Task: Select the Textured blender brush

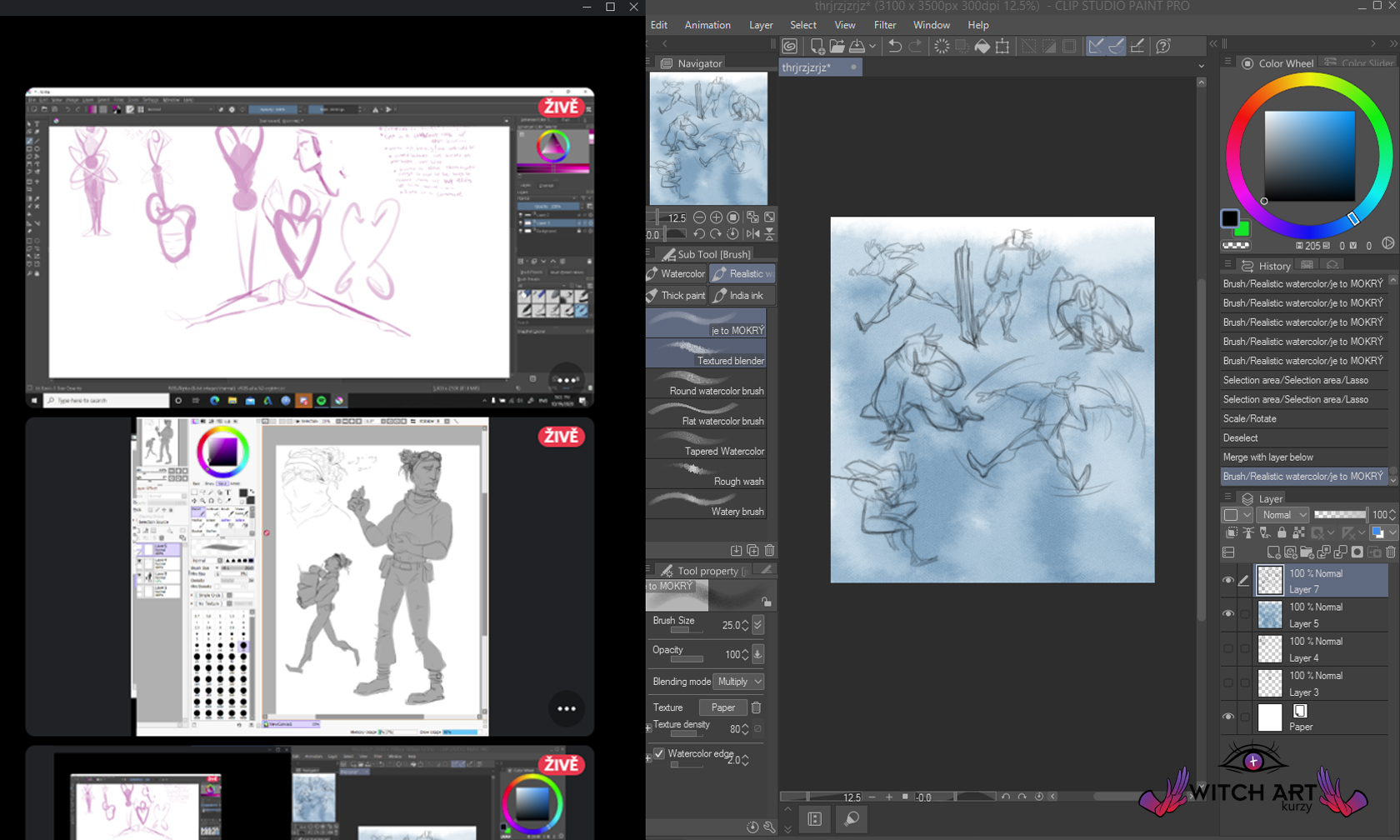Action: point(707,353)
